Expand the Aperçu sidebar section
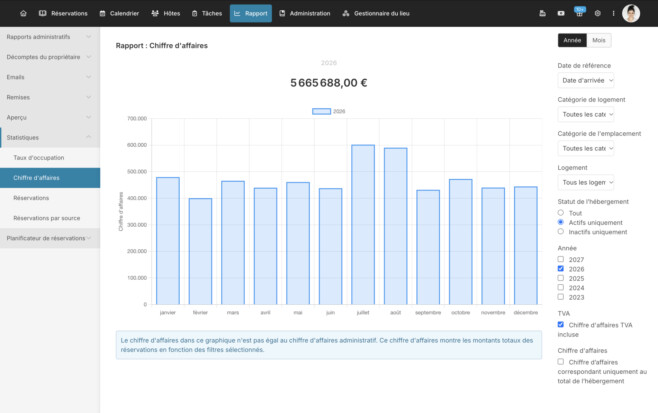This screenshot has width=658, height=413. (x=50, y=118)
